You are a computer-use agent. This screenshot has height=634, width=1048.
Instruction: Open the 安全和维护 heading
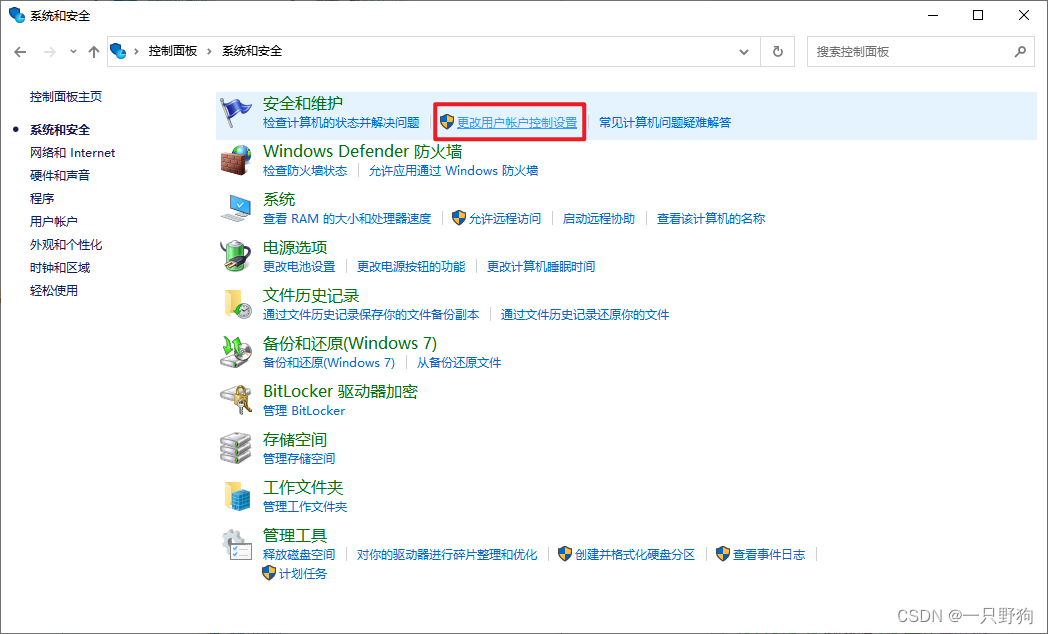point(303,104)
